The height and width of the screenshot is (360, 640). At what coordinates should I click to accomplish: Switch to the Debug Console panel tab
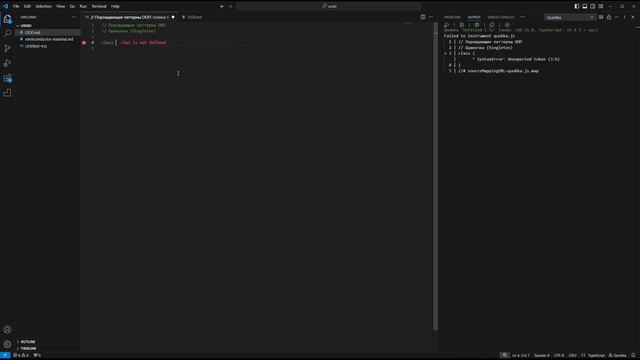[x=501, y=17]
